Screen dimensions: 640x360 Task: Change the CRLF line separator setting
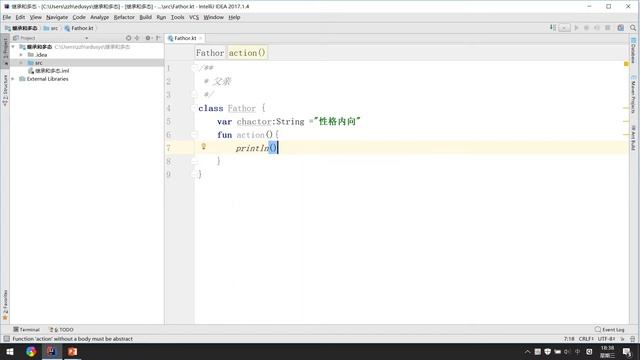click(x=586, y=339)
